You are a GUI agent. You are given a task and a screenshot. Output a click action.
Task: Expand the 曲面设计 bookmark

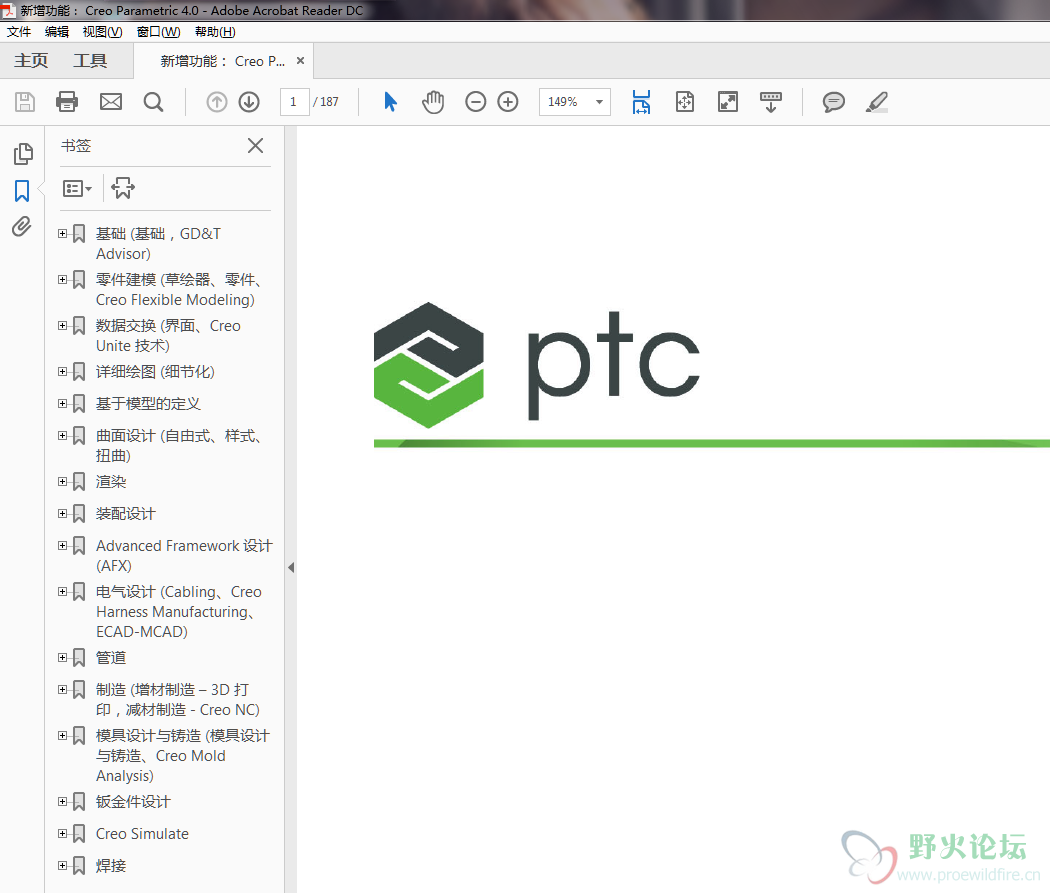62,436
